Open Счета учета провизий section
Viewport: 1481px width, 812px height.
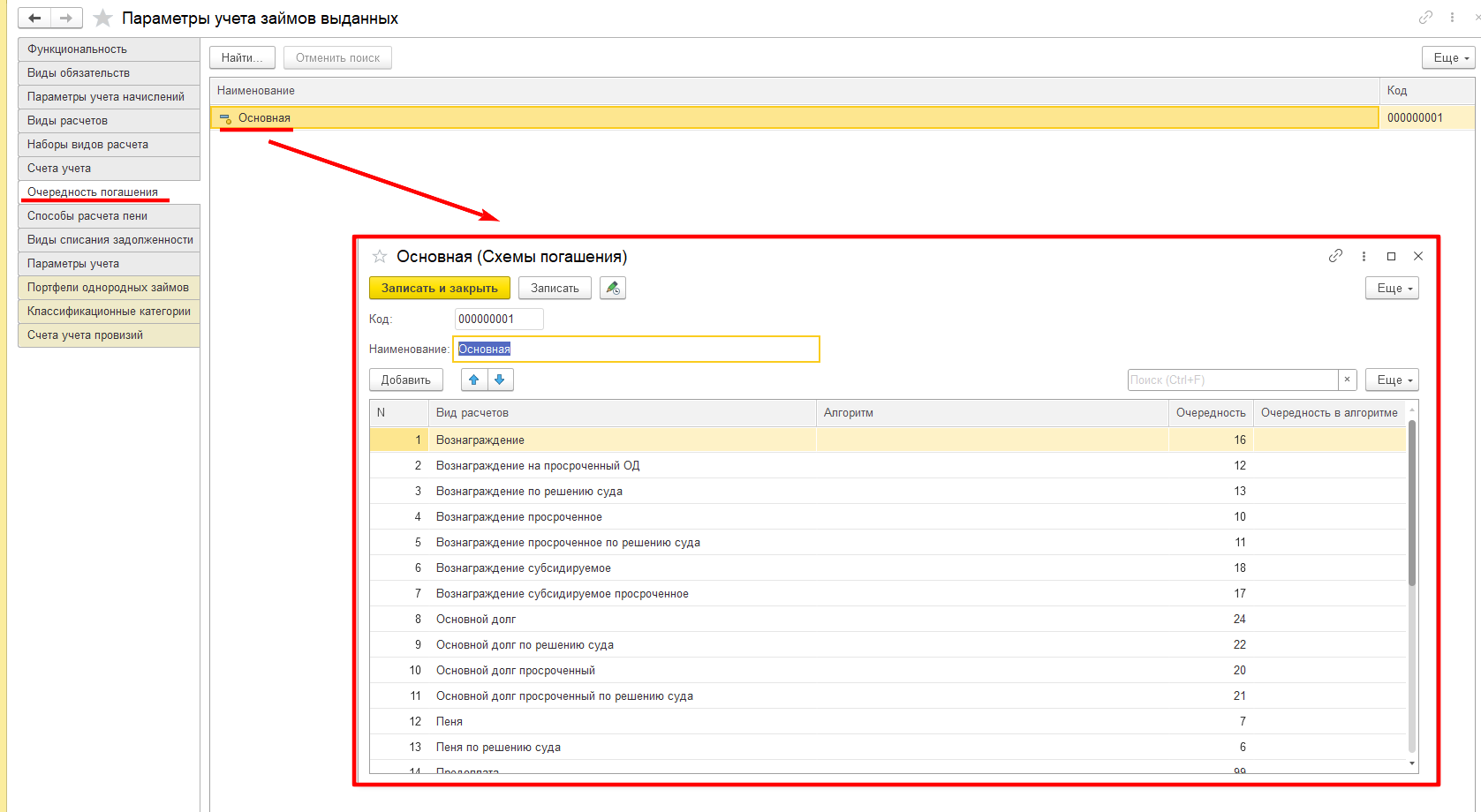109,335
